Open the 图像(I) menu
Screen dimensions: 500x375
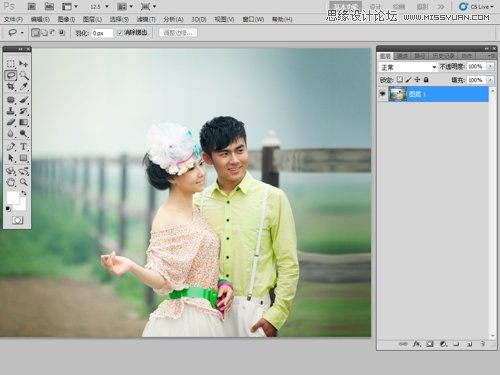(66, 19)
